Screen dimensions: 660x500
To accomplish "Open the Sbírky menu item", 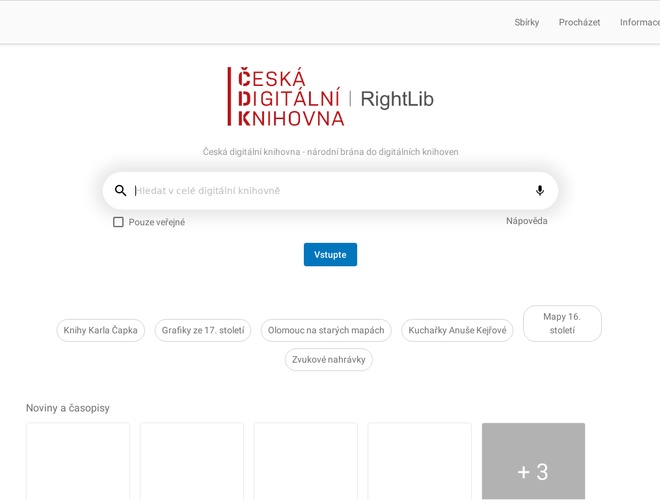I will point(526,22).
